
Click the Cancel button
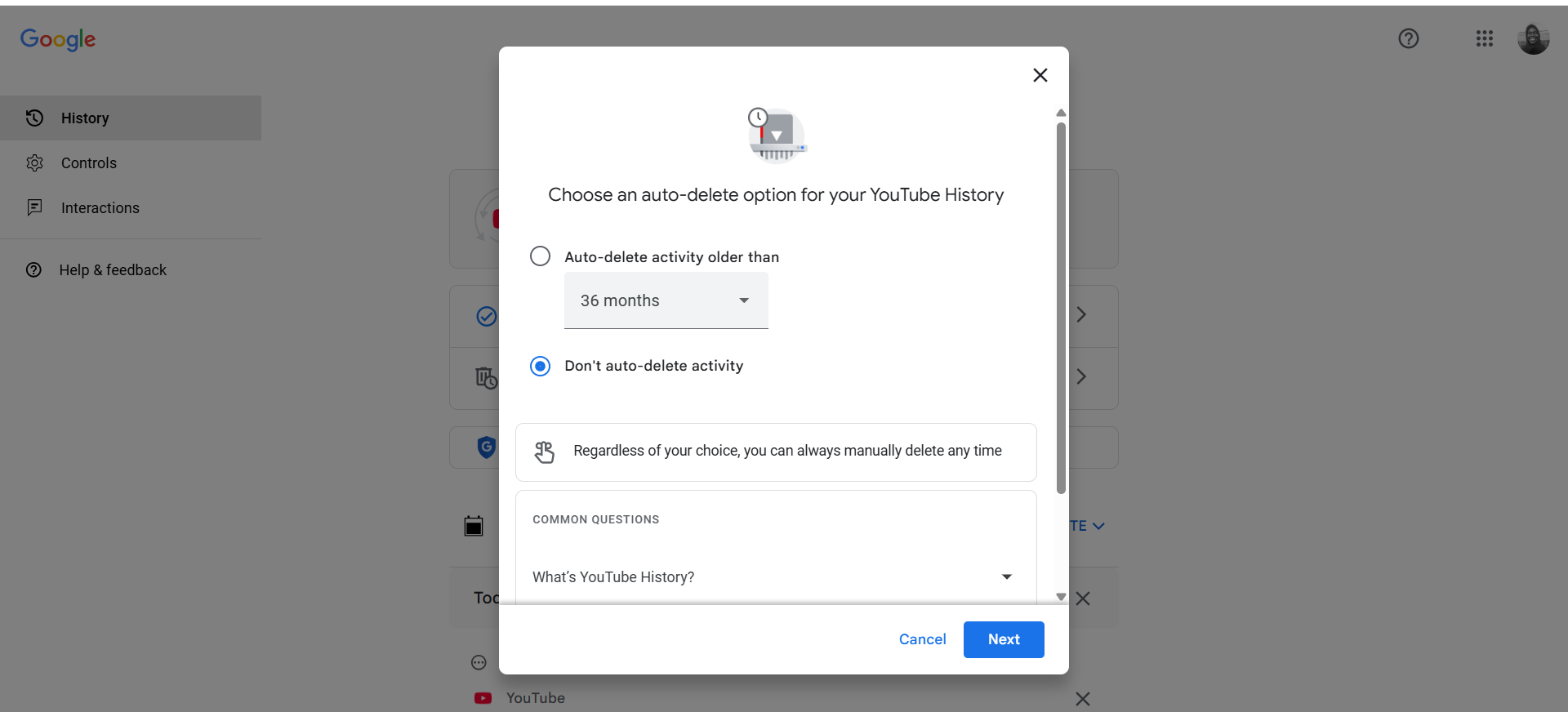click(922, 639)
